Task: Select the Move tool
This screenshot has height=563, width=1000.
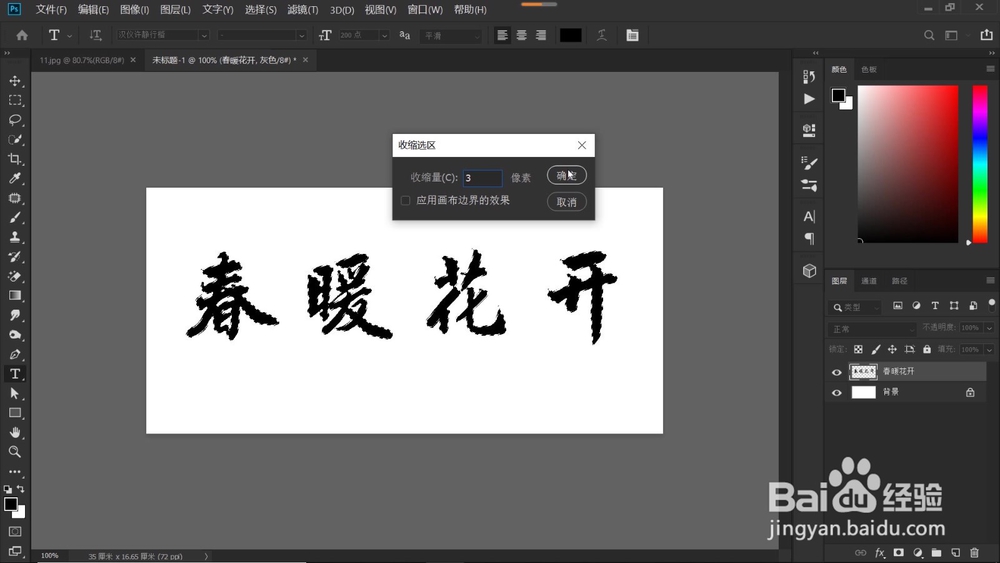Action: 15,81
